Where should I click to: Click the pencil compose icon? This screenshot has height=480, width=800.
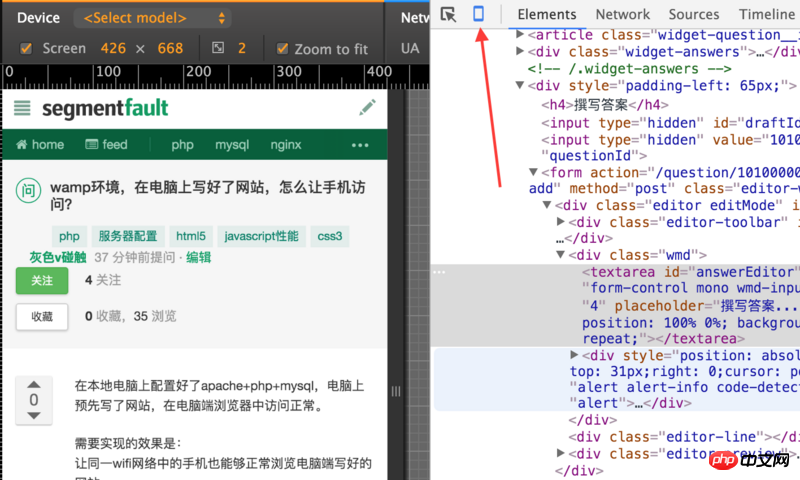[368, 107]
